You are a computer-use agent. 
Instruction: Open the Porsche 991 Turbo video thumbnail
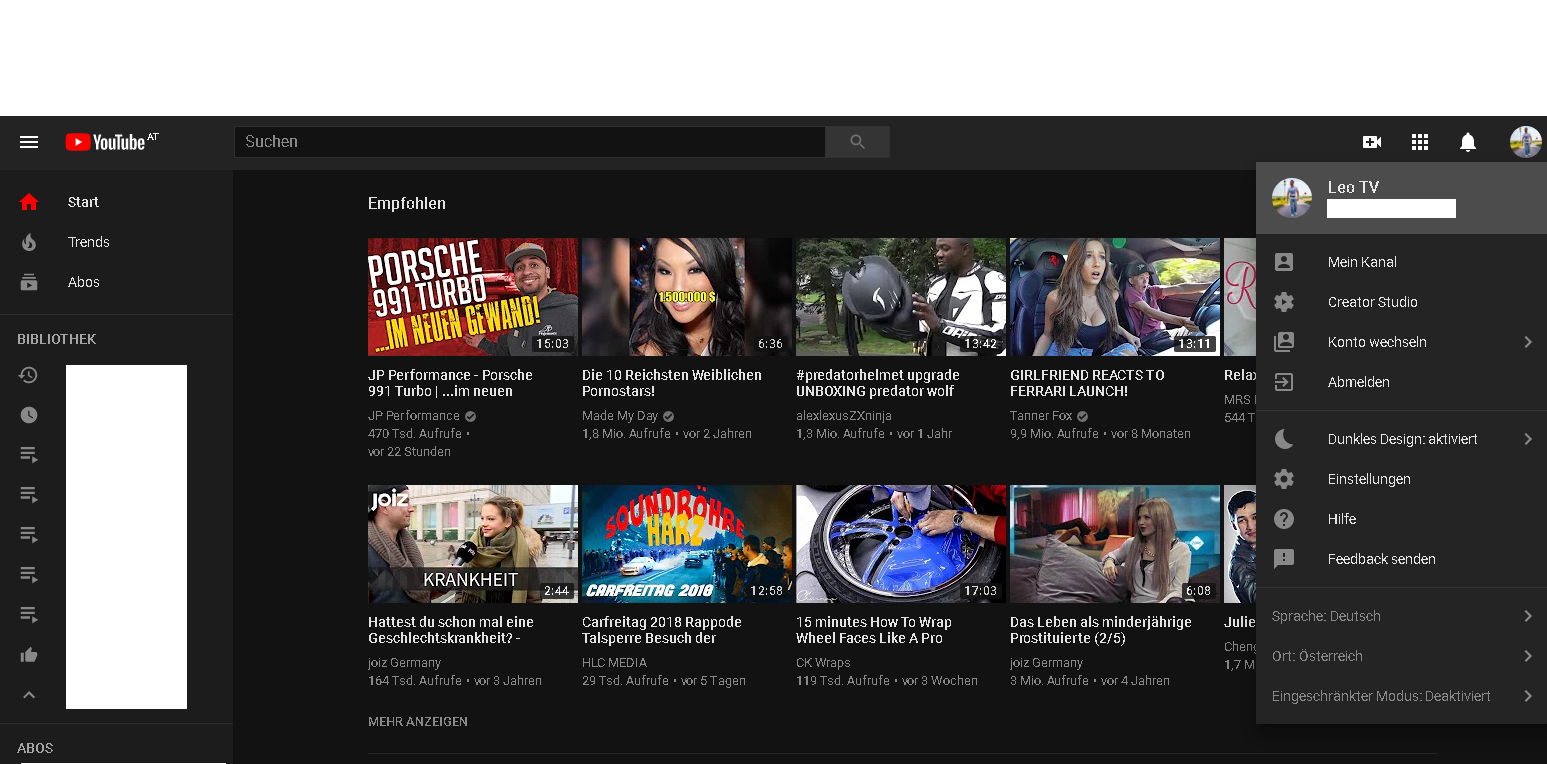[472, 297]
